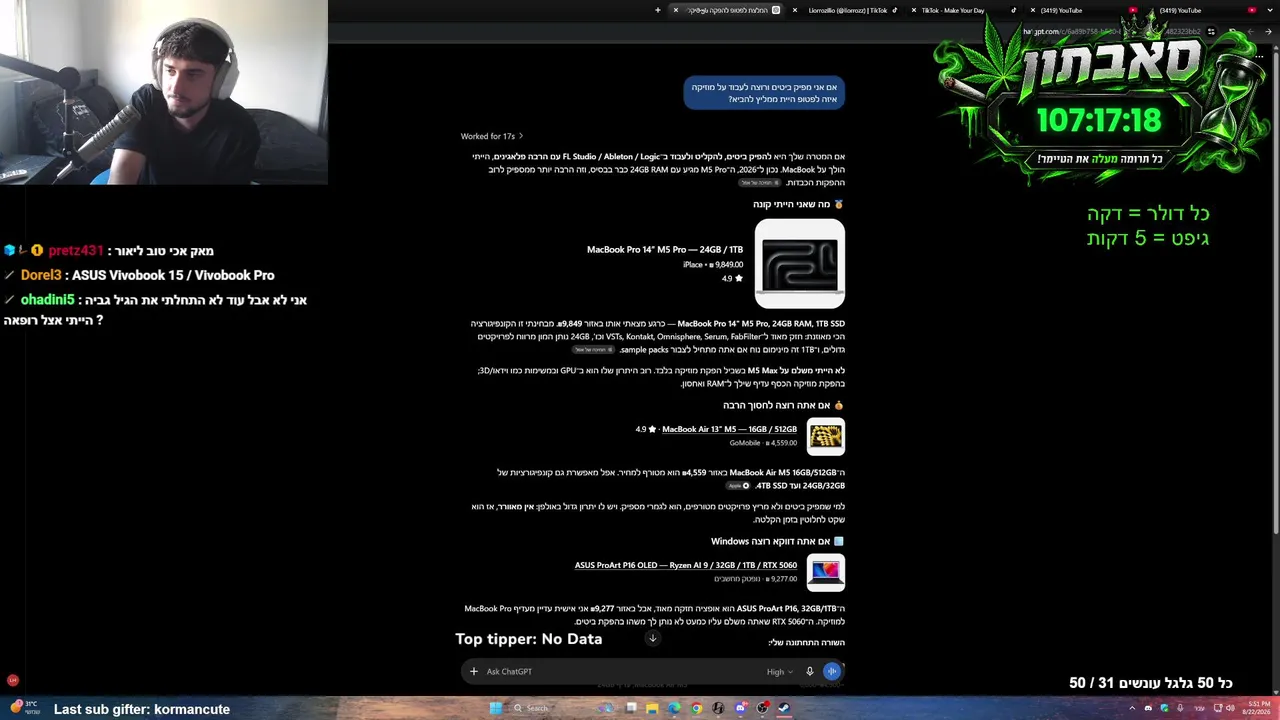Open Discord from the taskbar
The image size is (1280, 720).
click(x=740, y=708)
